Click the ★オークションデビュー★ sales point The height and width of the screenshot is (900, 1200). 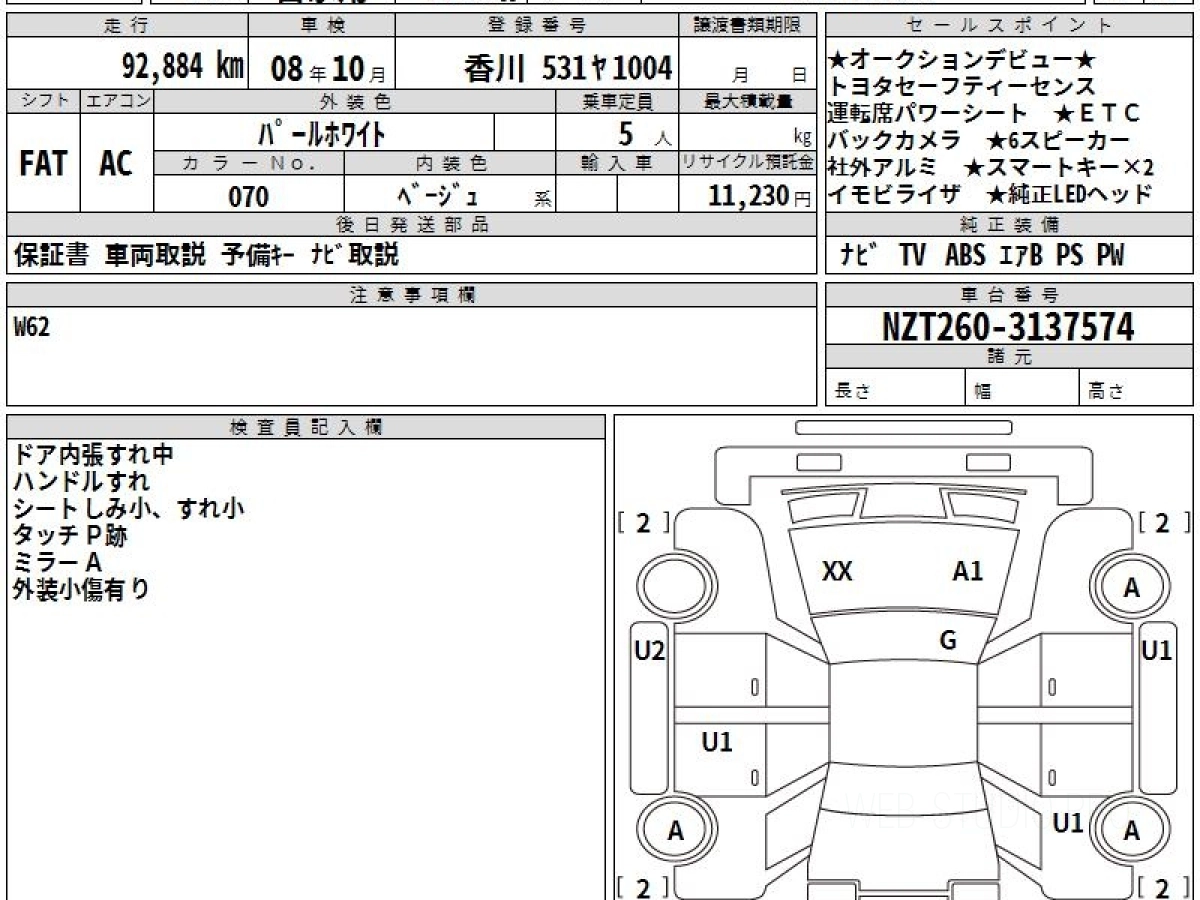pos(964,62)
